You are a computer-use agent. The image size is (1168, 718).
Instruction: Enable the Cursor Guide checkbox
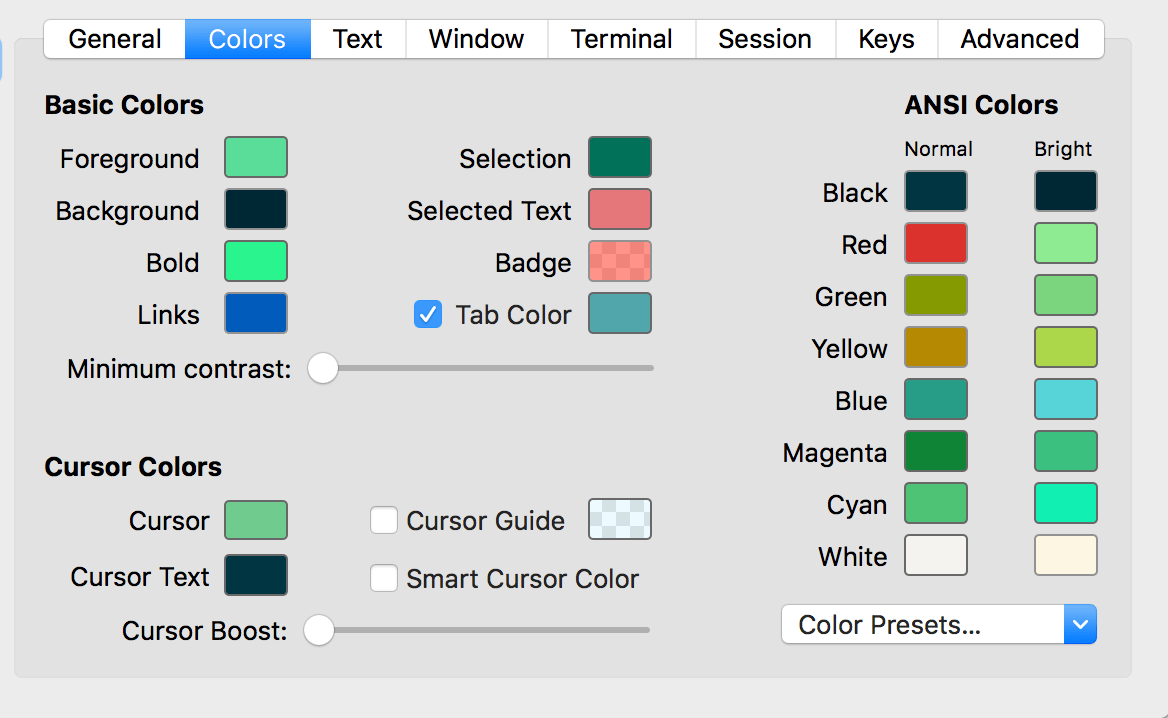[384, 521]
